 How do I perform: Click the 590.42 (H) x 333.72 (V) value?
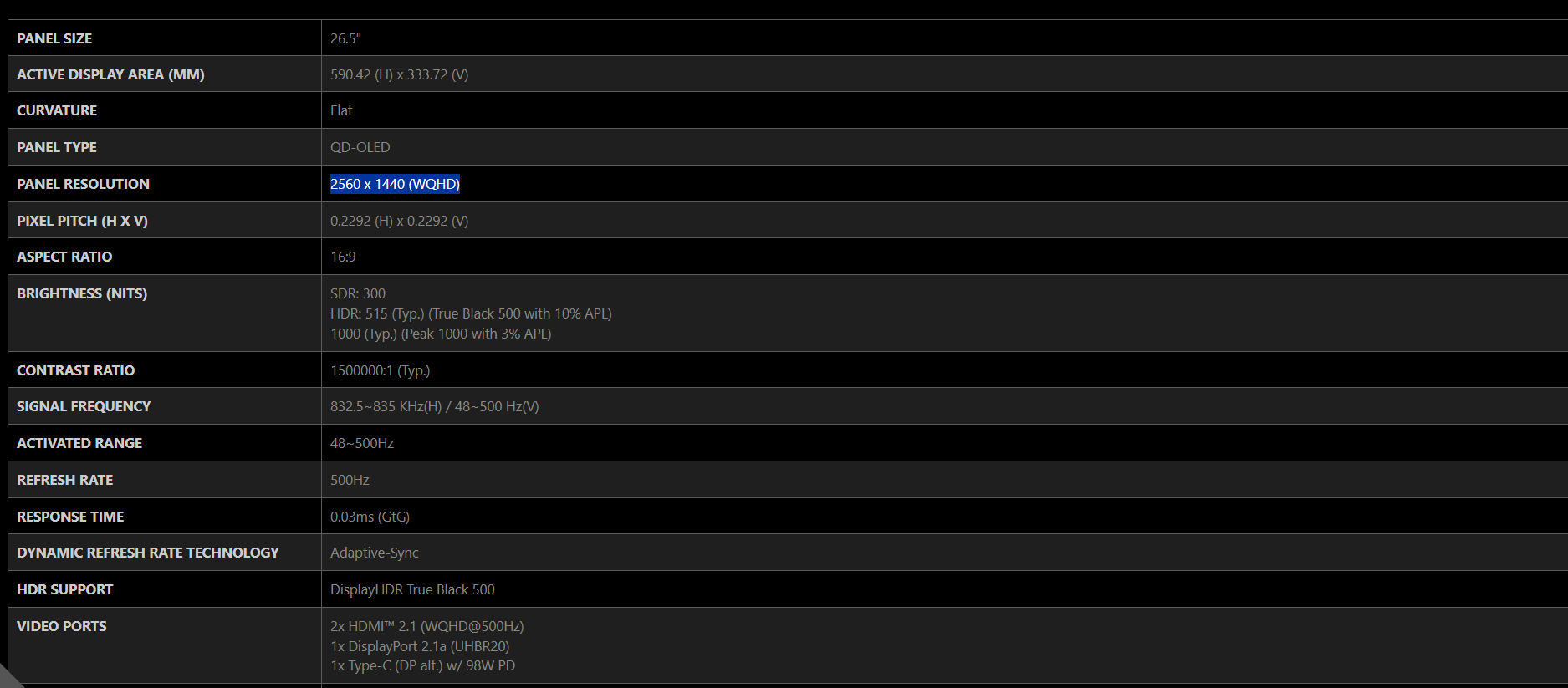[399, 74]
